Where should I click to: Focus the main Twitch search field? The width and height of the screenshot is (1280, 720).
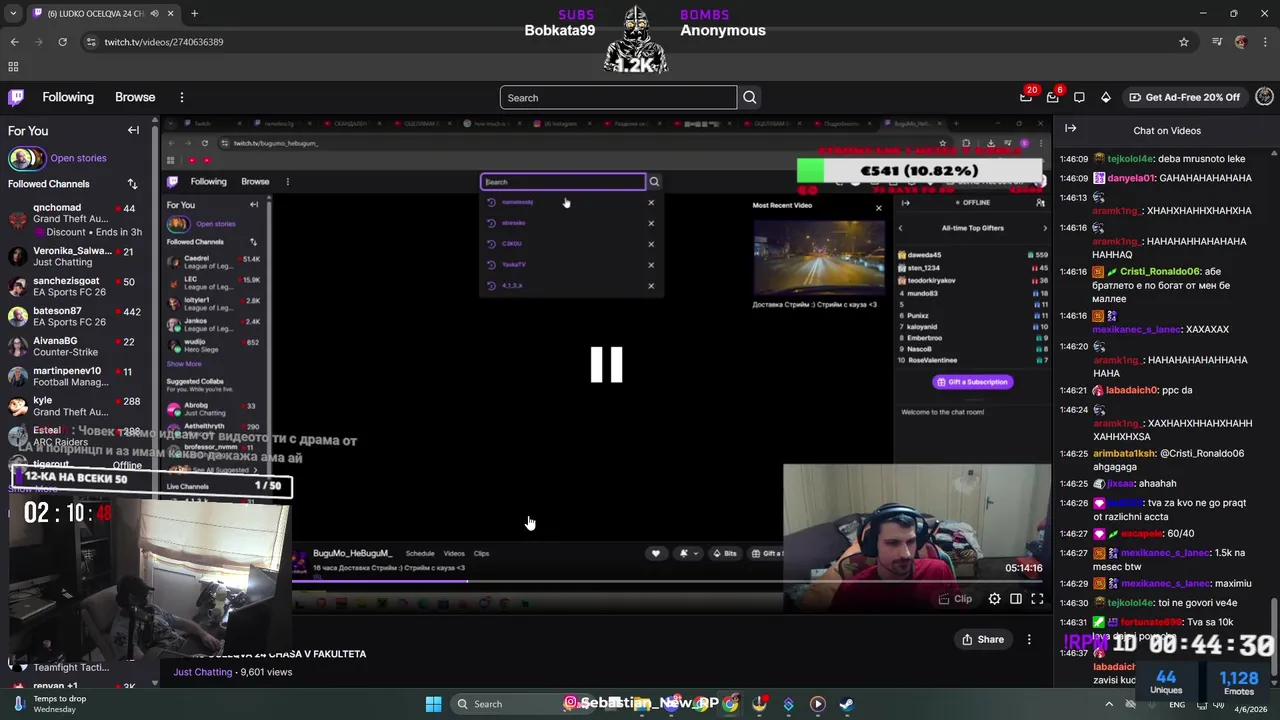coord(618,98)
